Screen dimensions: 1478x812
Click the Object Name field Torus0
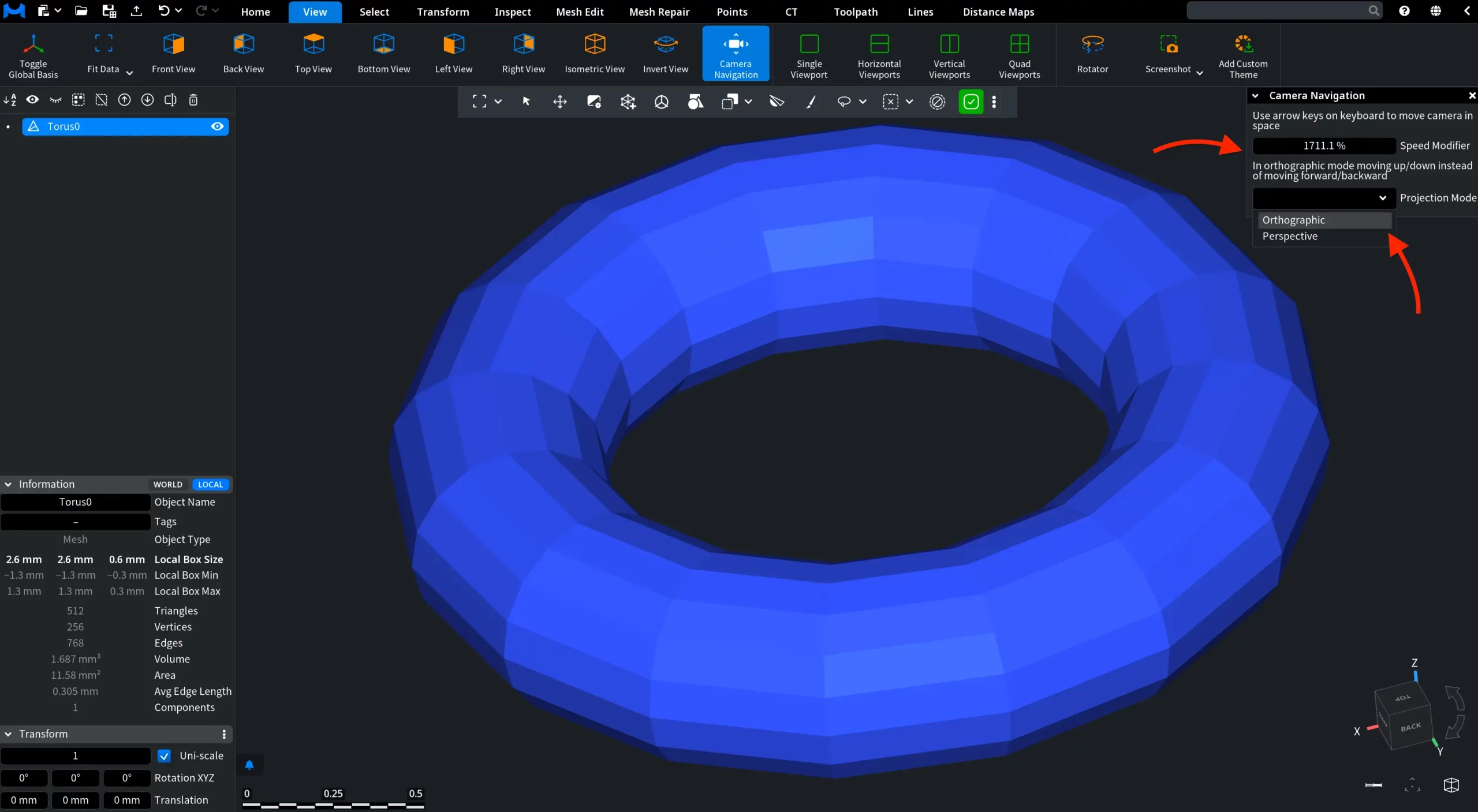(75, 502)
